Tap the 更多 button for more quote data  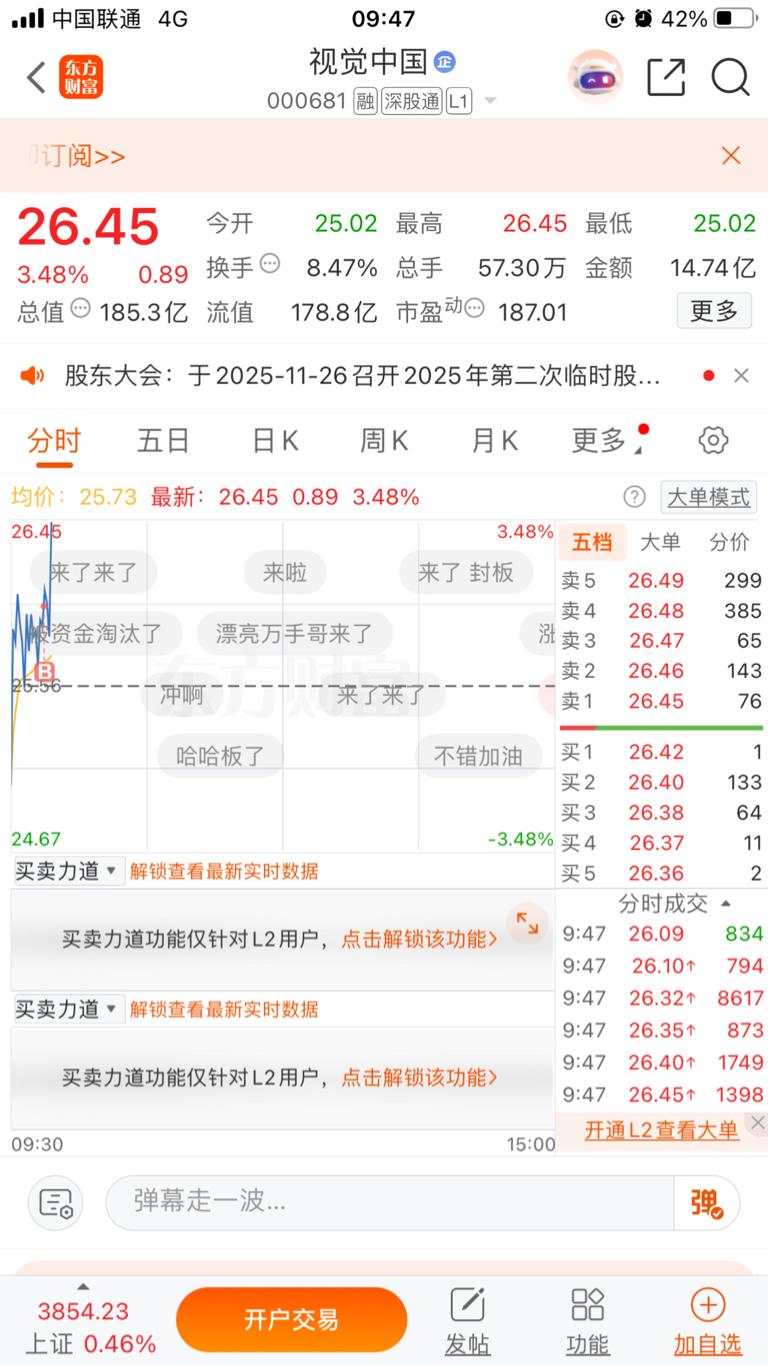714,311
